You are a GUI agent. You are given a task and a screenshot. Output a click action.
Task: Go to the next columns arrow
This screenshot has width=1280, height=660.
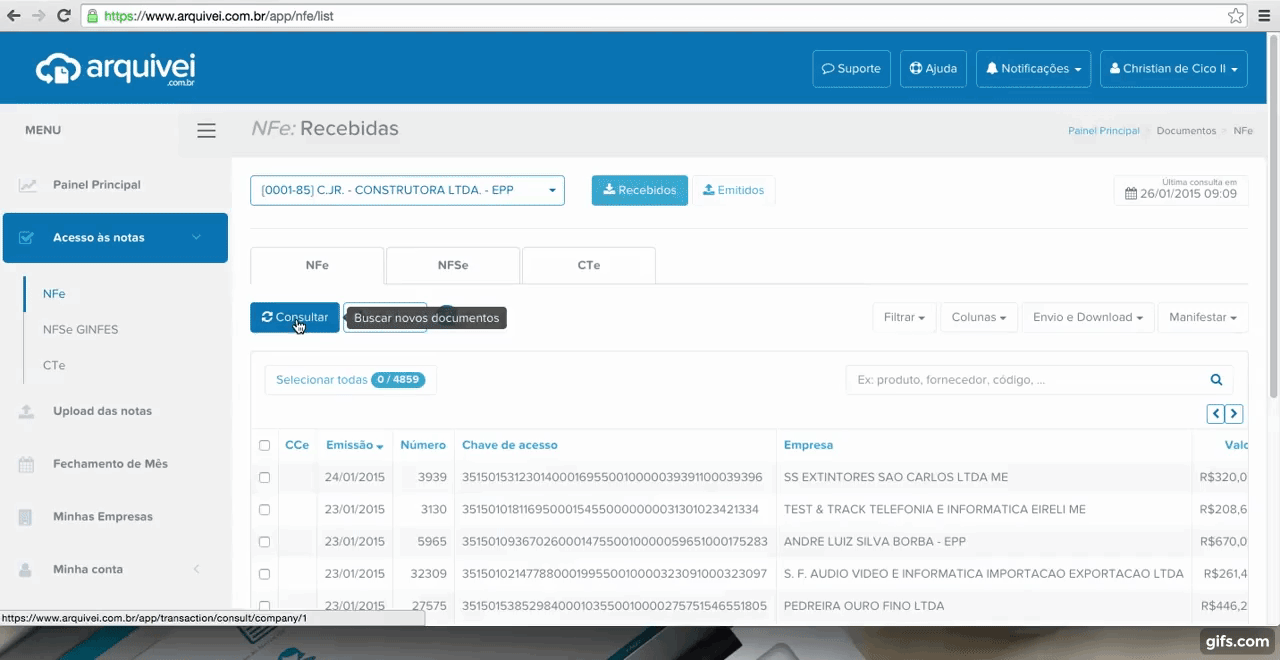1234,413
